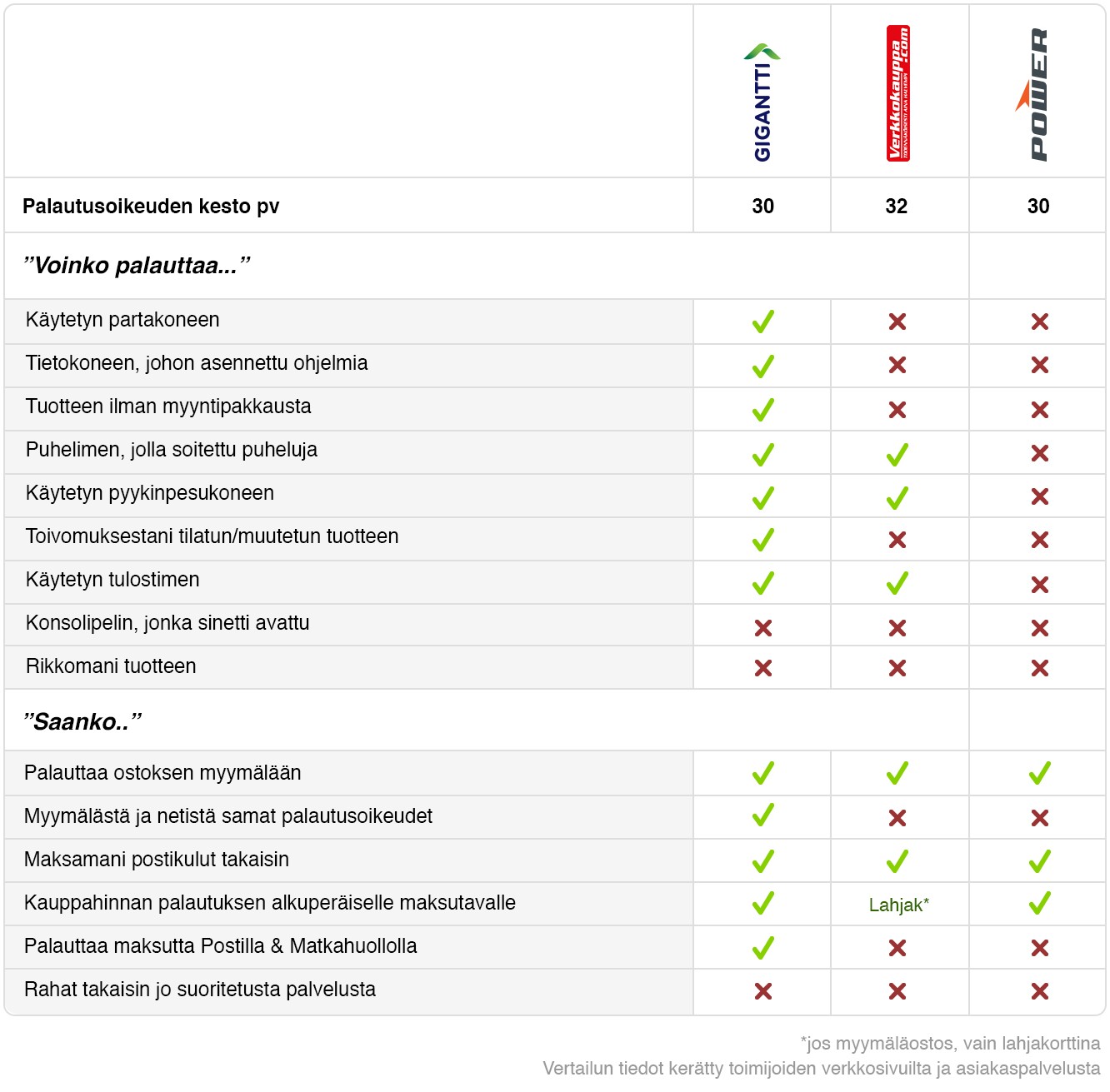
Task: Click the "Saanko.." section heading
Action: pos(83,721)
